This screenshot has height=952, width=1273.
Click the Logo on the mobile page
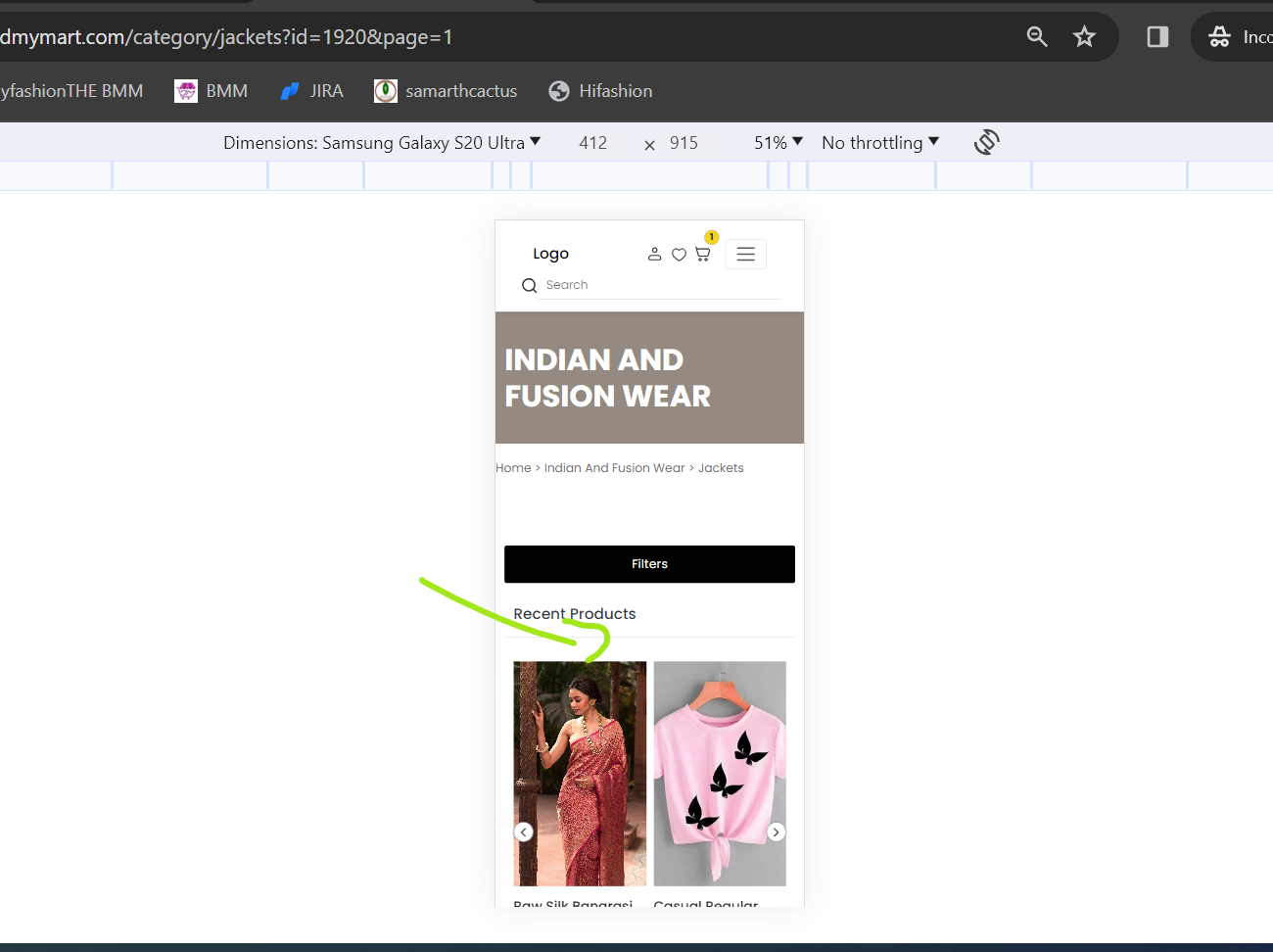click(550, 254)
